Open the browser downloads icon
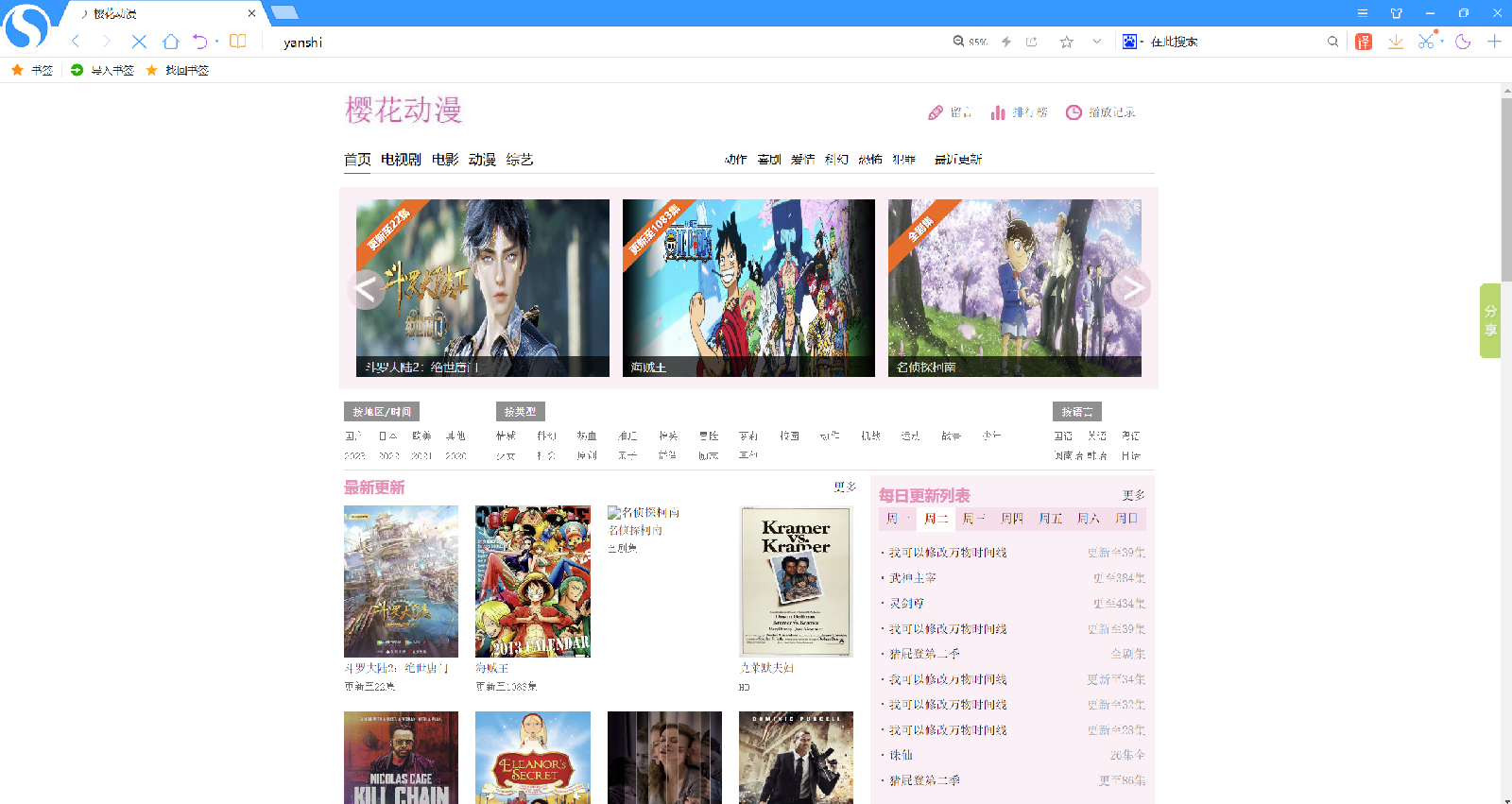 (x=1395, y=42)
